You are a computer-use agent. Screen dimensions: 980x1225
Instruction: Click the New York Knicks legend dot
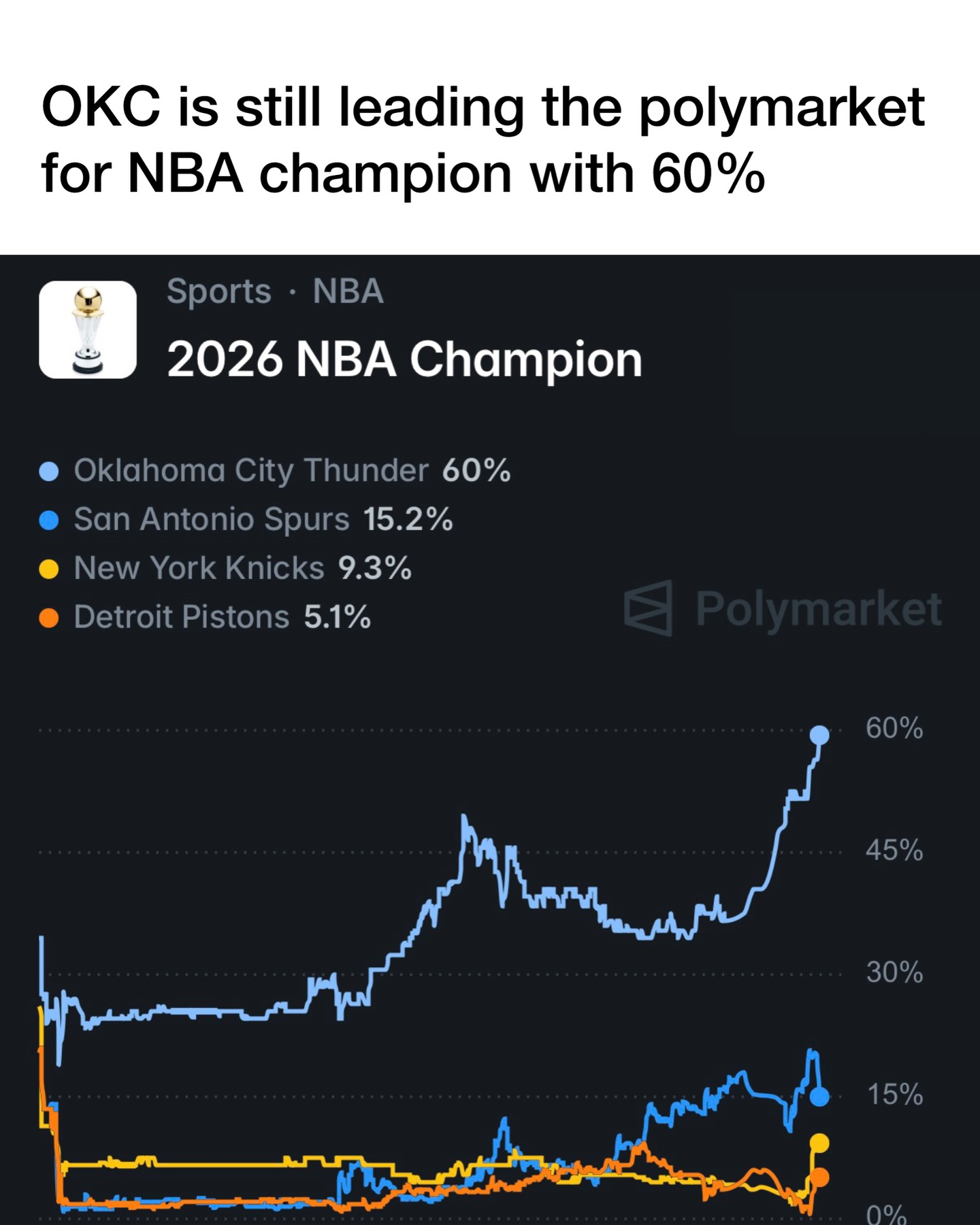(x=49, y=569)
